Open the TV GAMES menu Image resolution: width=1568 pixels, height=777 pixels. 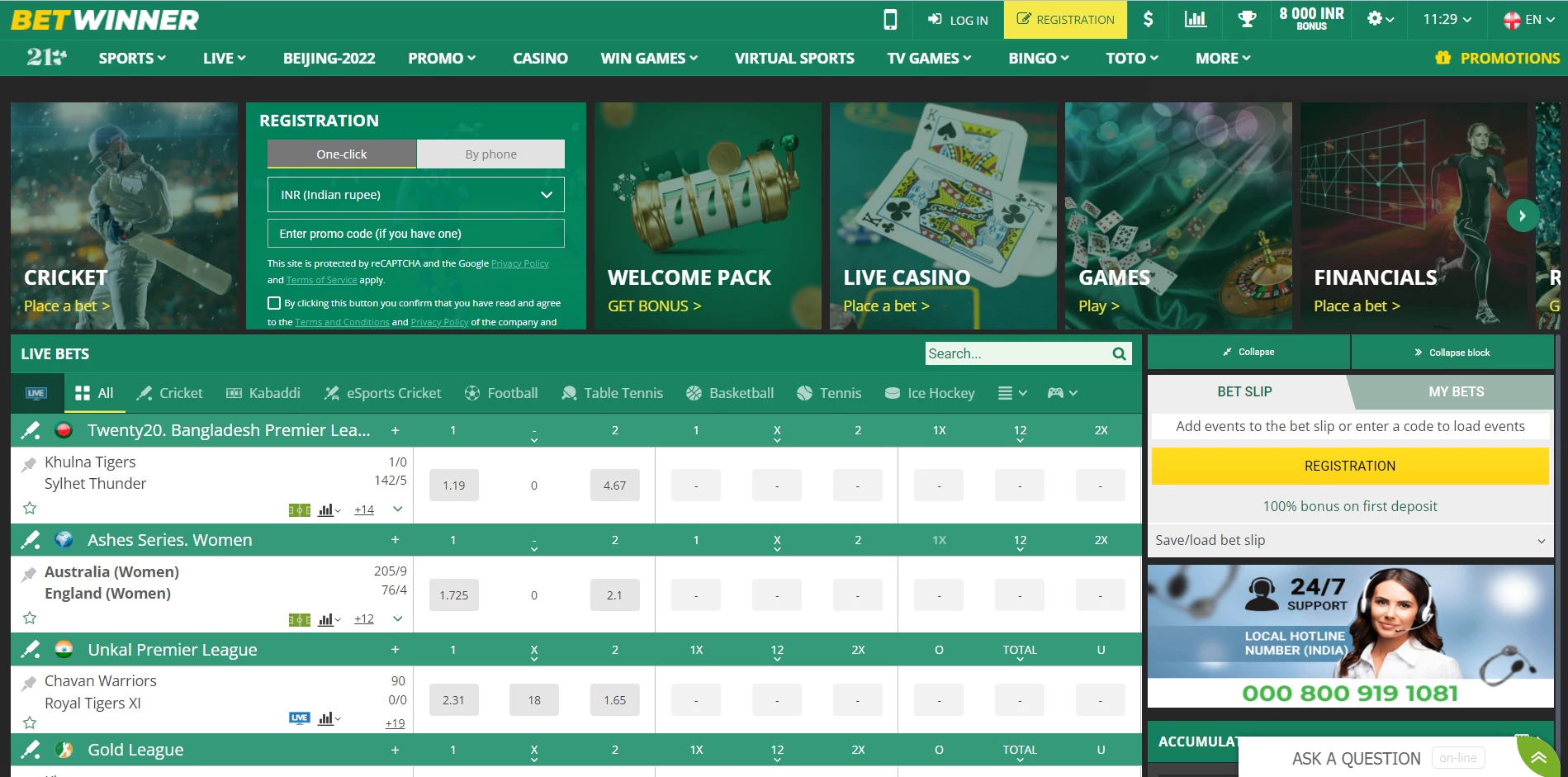(930, 58)
